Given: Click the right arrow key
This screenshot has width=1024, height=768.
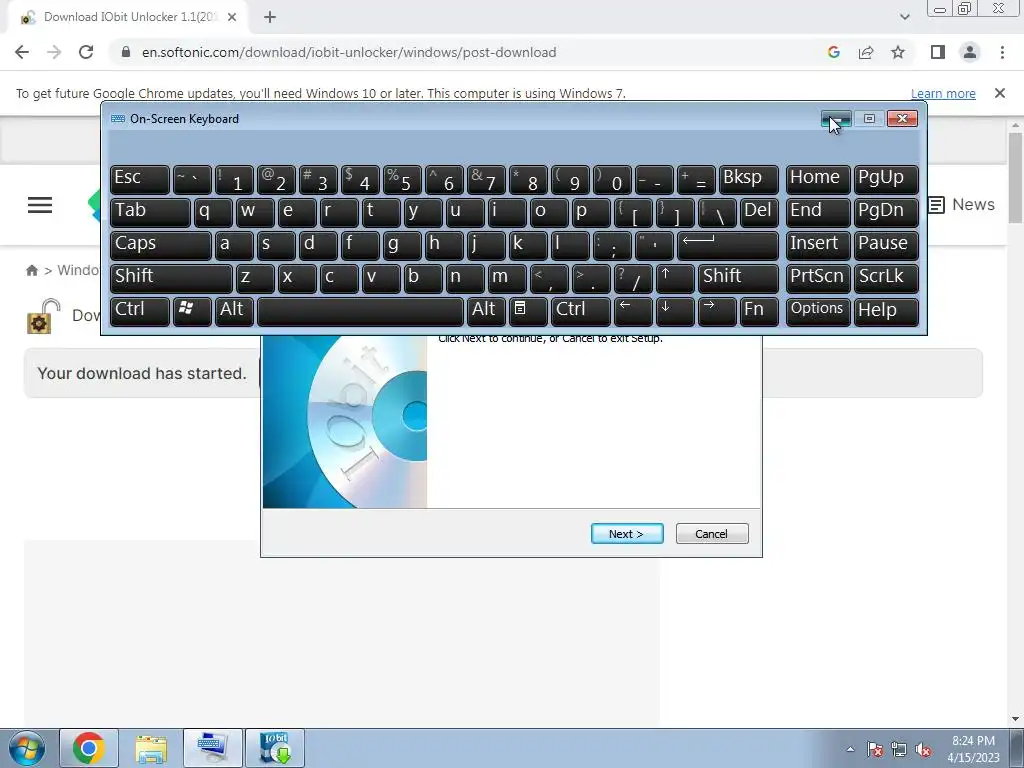Looking at the screenshot, I should (x=717, y=311).
